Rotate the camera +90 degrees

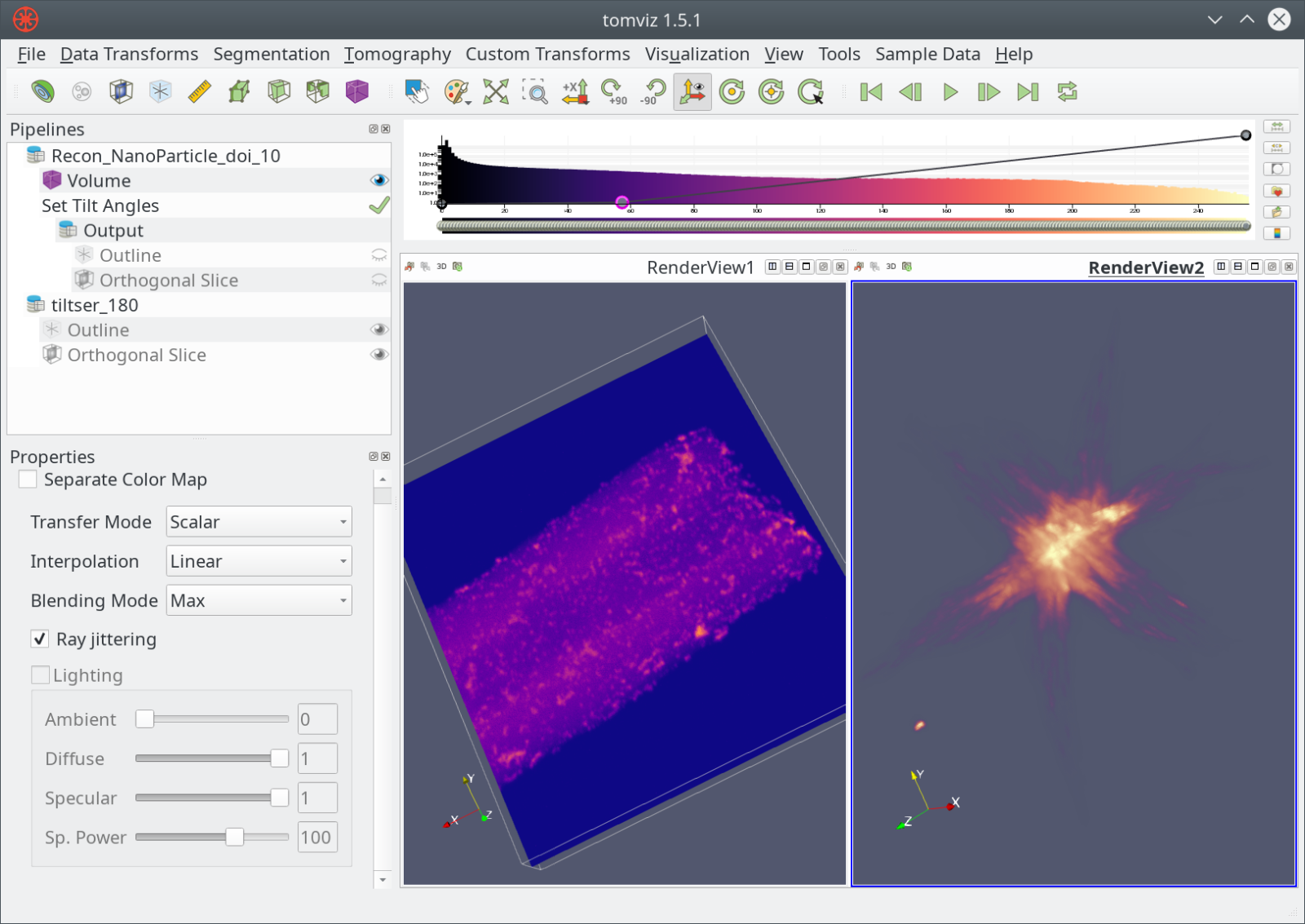point(612,91)
